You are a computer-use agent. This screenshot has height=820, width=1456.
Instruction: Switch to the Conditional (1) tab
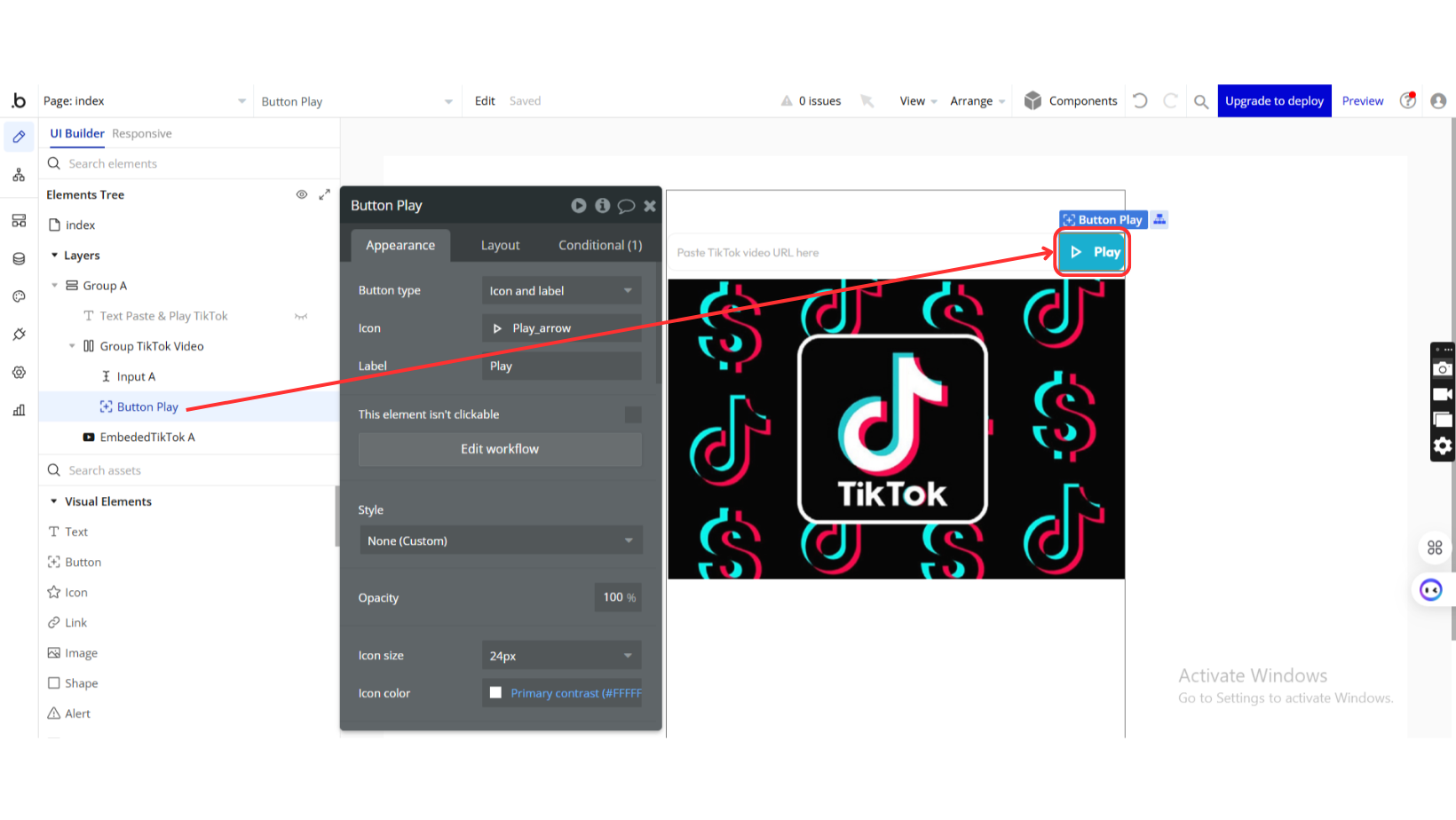[x=600, y=245]
